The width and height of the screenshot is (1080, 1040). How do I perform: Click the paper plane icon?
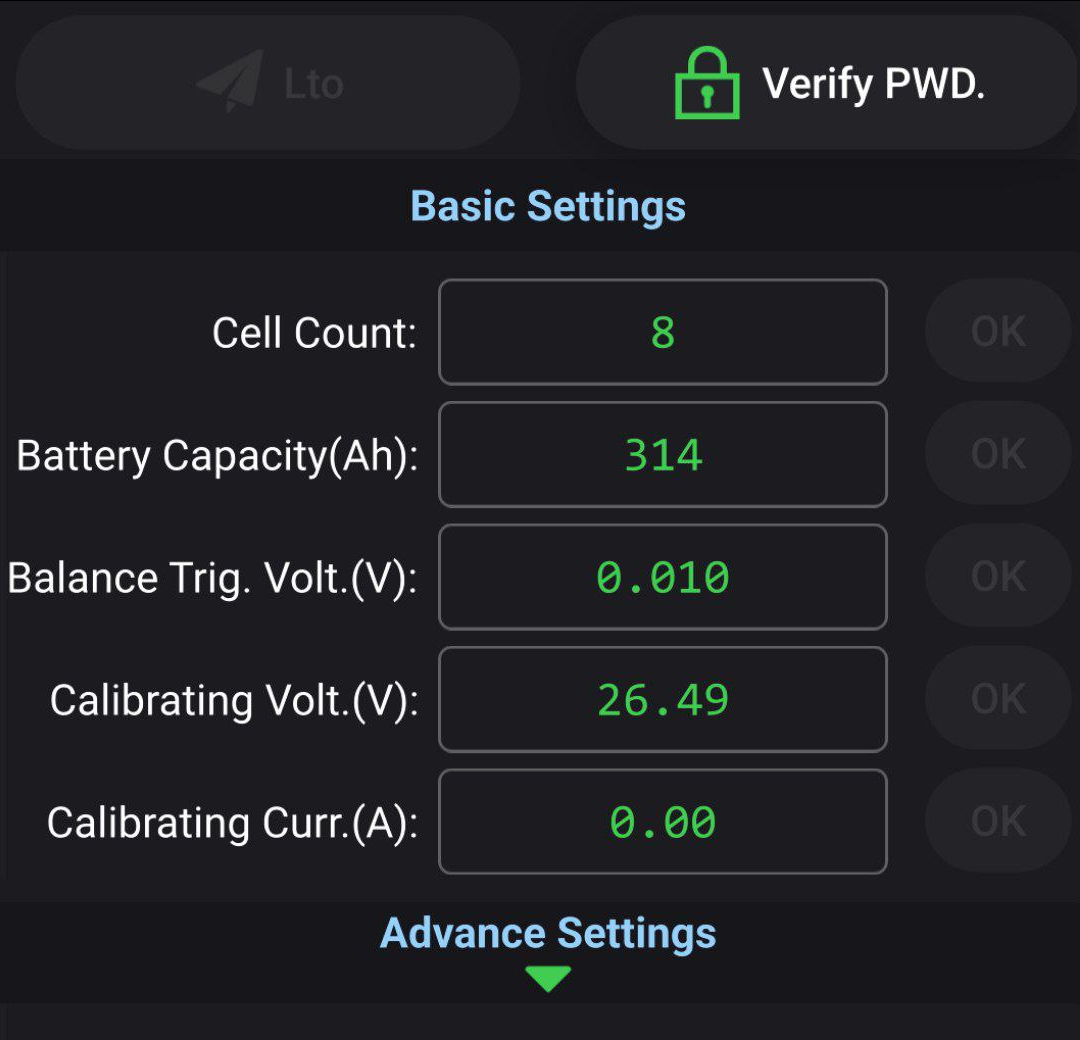[x=230, y=82]
